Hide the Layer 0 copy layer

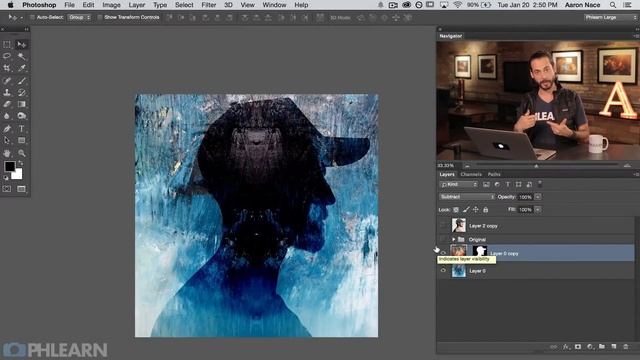tap(443, 253)
